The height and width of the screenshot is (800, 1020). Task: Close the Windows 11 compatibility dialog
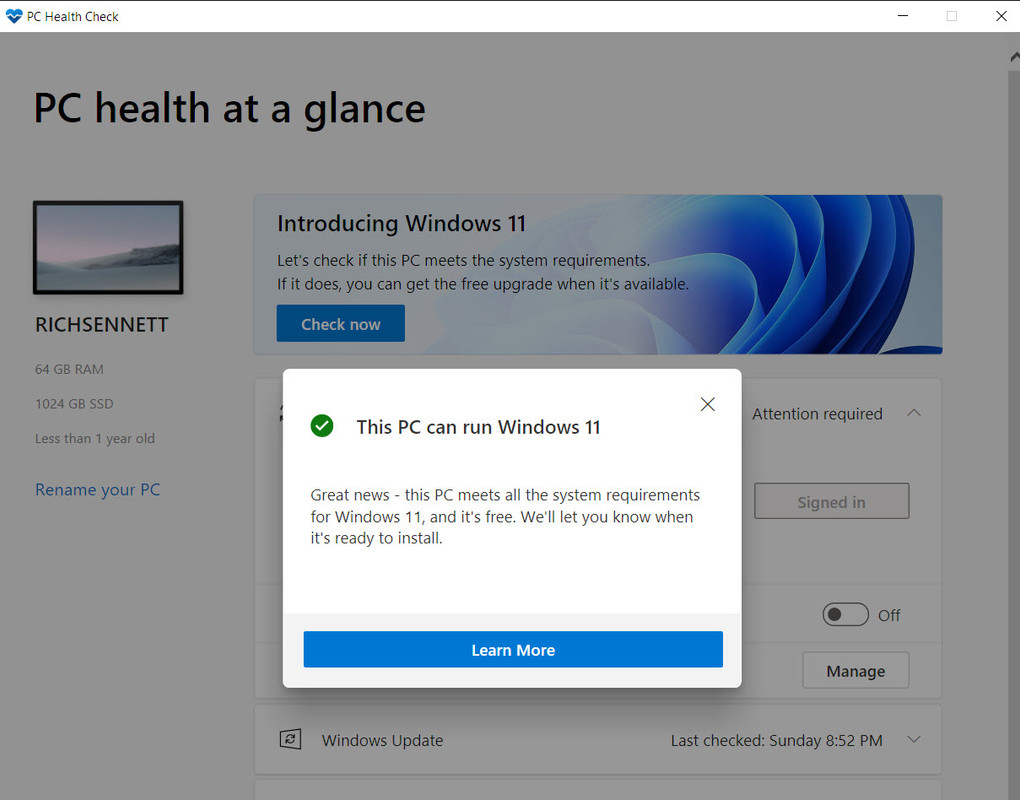pos(707,404)
